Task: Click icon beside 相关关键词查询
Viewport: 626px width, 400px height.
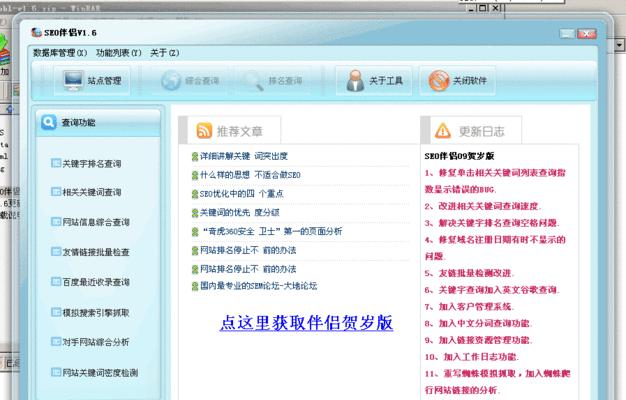Action: coord(56,192)
